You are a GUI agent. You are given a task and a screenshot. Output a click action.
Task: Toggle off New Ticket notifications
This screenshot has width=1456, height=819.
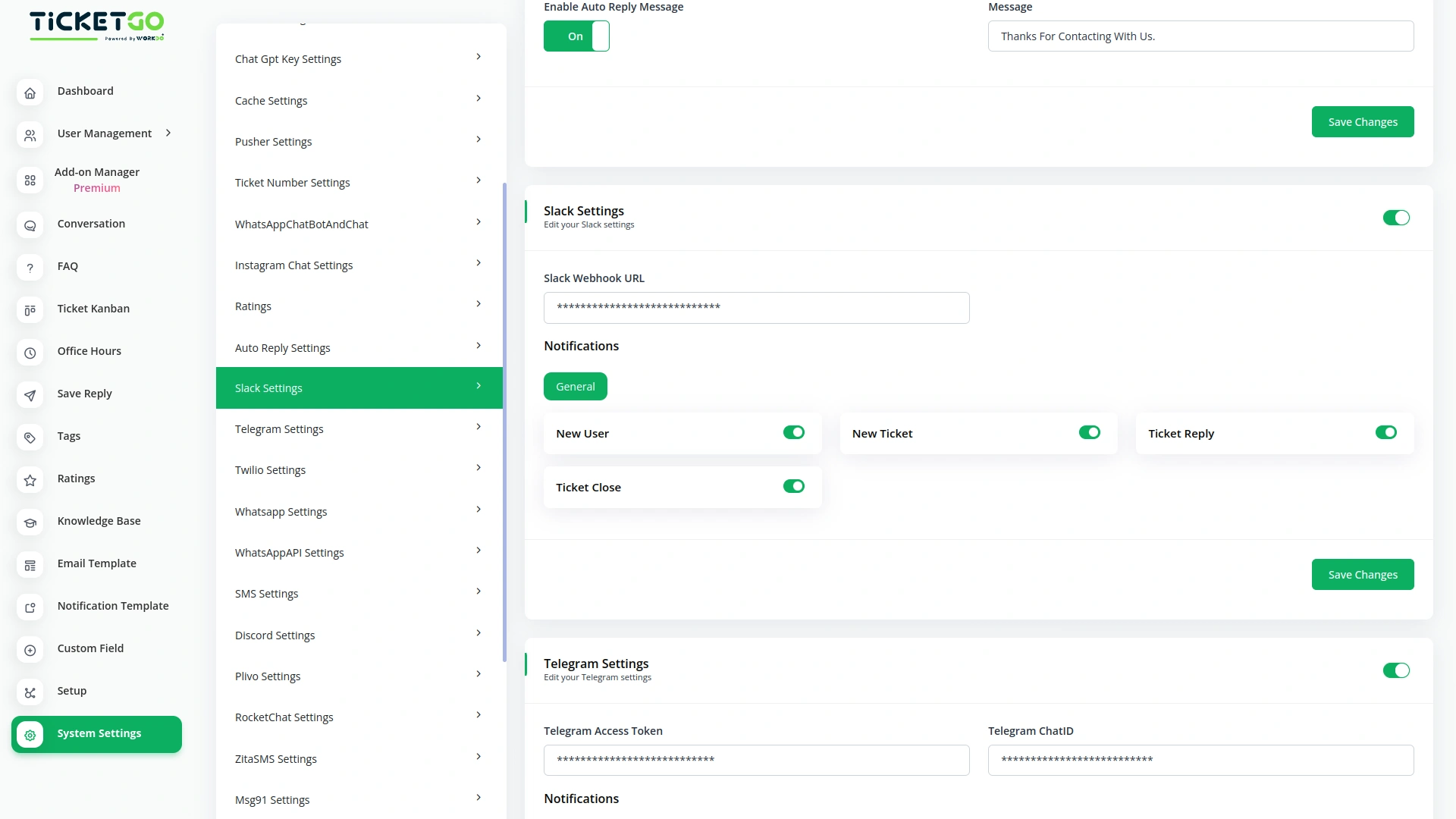1090,432
